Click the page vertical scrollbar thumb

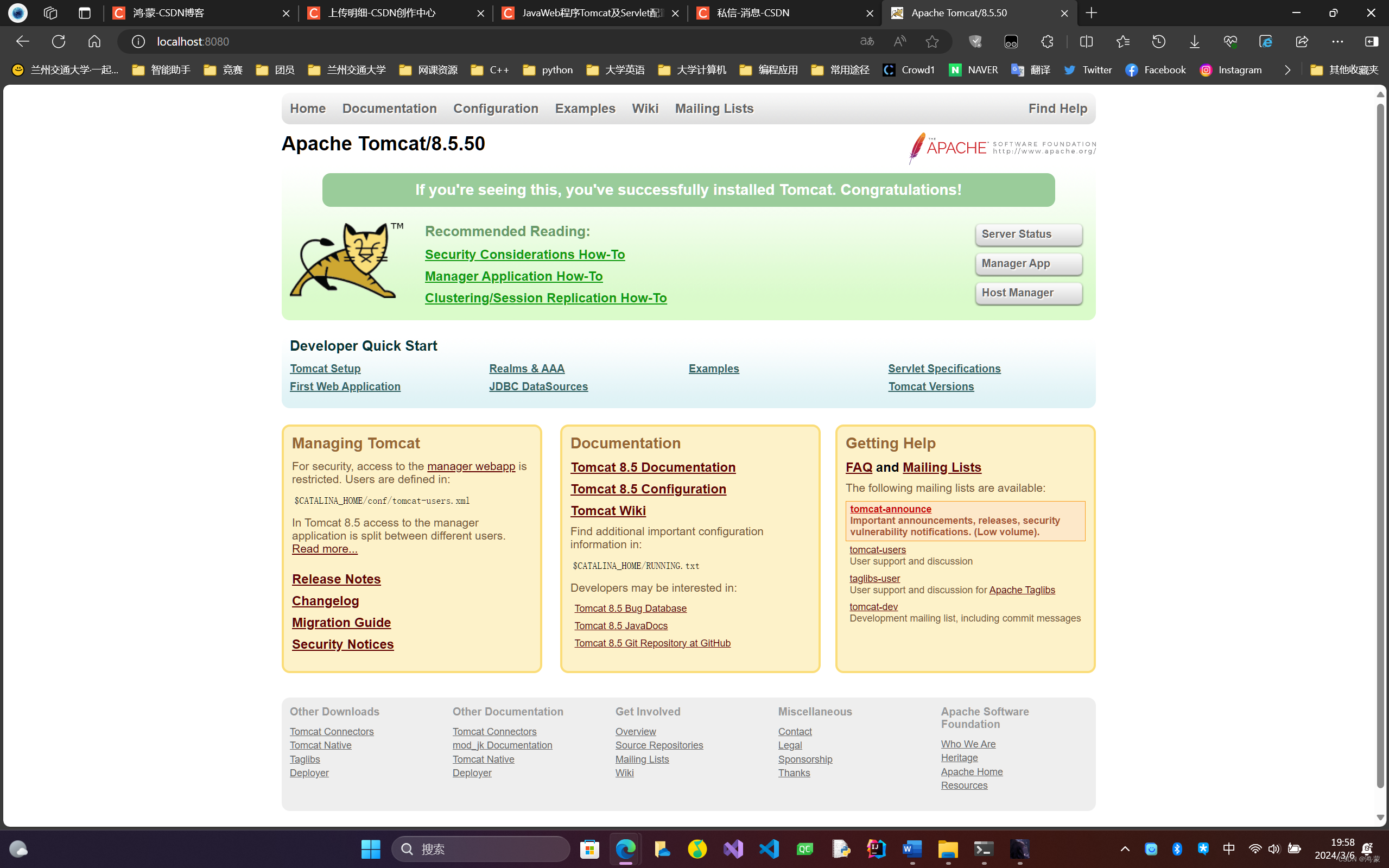[1380, 446]
